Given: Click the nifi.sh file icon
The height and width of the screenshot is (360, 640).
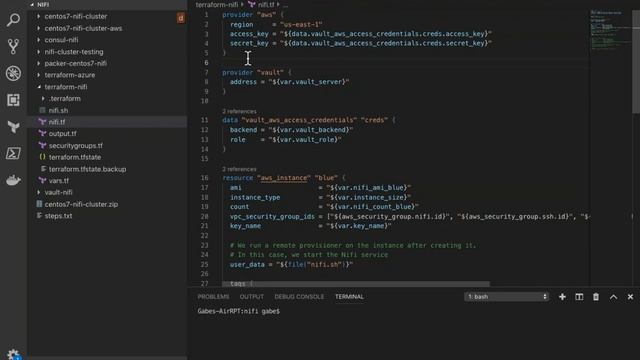Looking at the screenshot, I should click(42, 110).
